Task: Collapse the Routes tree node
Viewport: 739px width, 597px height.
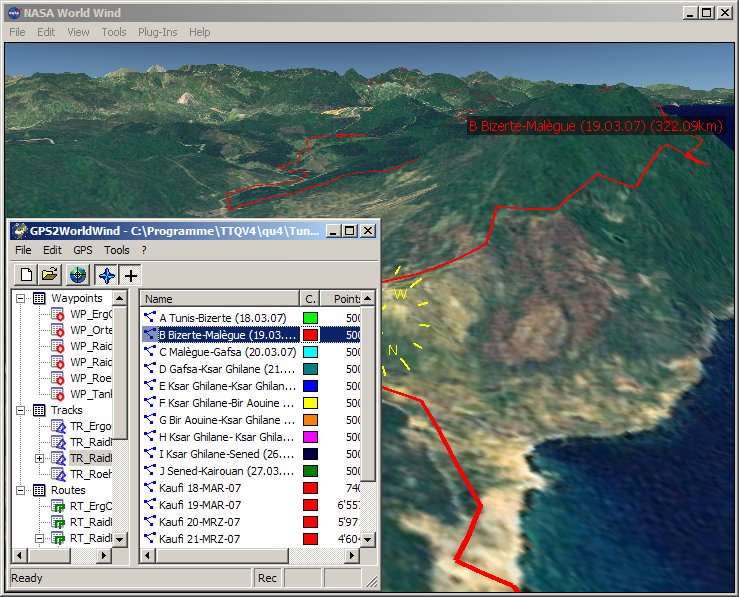Action: coord(20,491)
